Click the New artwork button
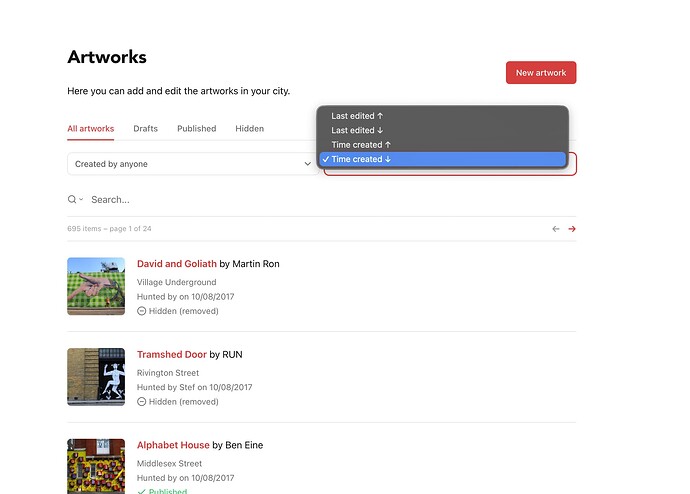Viewport: 690px width, 494px height. [x=541, y=73]
